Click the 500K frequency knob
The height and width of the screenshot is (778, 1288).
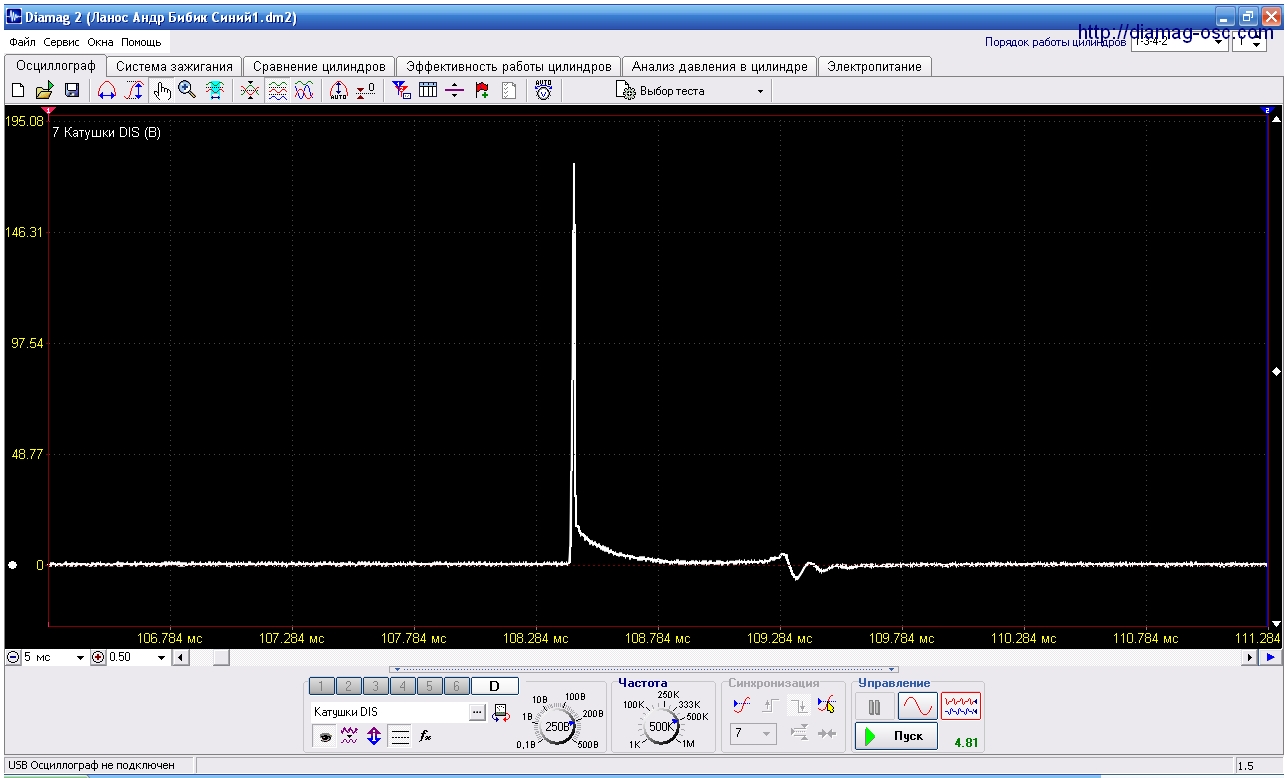point(661,725)
